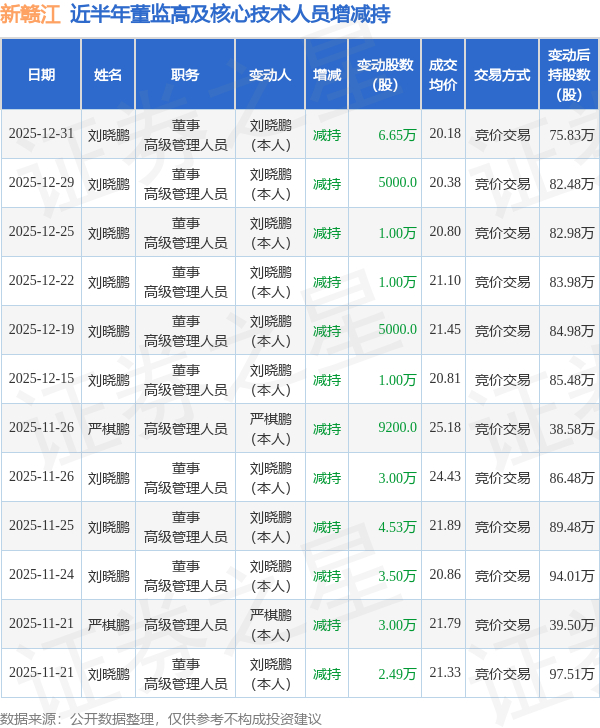Click the 3.00万 value in the 24.43 price row
600x728 pixels.
[x=397, y=478]
